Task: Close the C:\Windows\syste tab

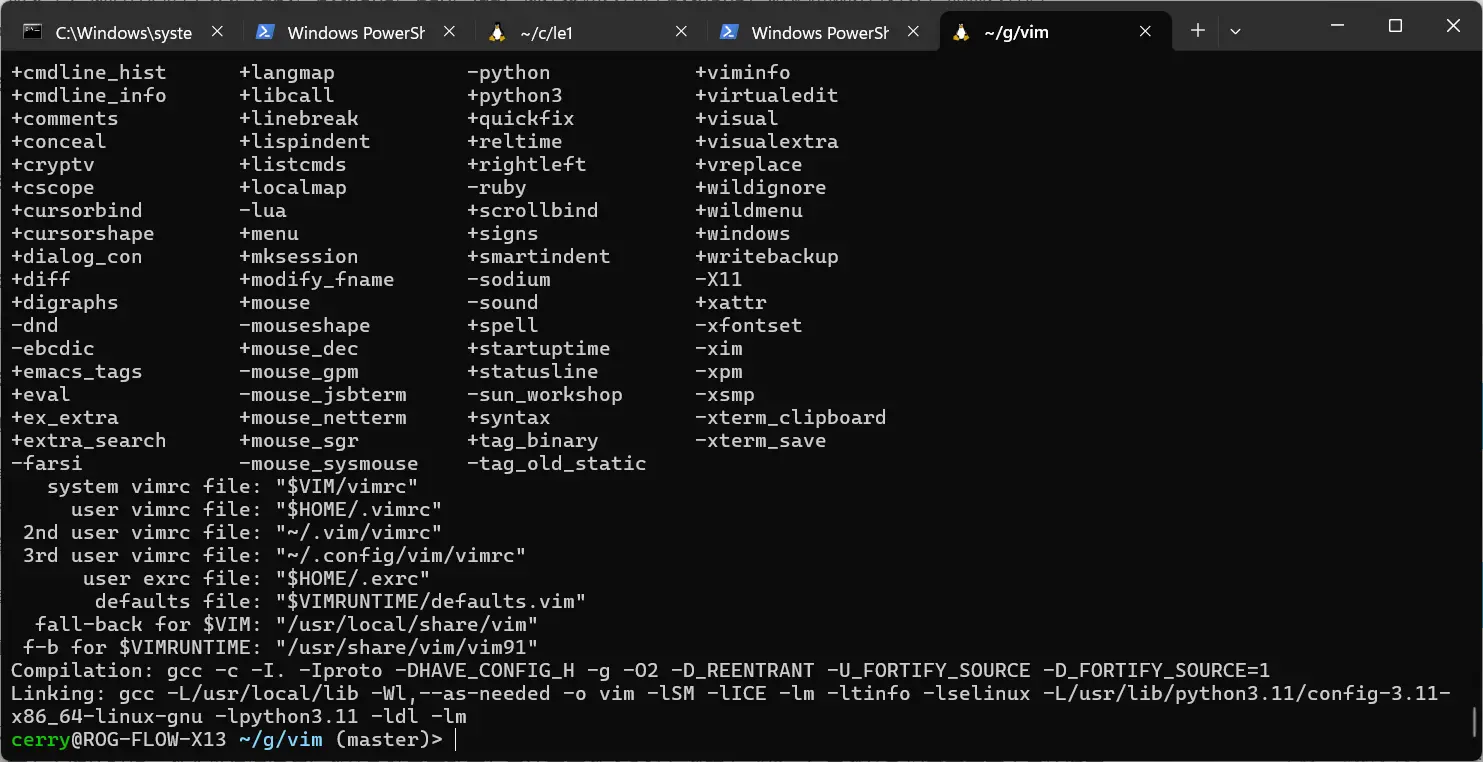Action: point(217,32)
